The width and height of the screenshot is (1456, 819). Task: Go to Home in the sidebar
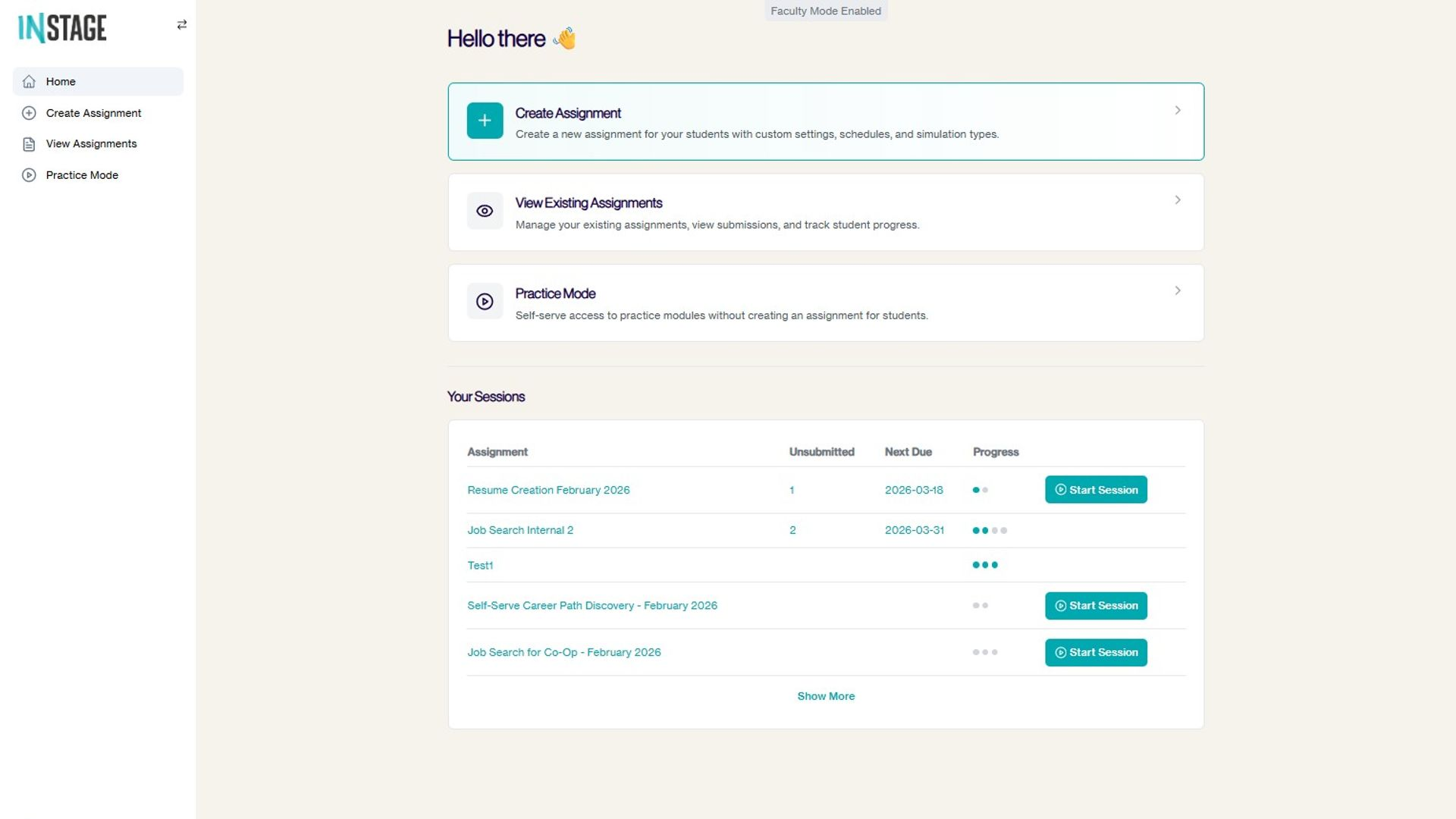98,82
